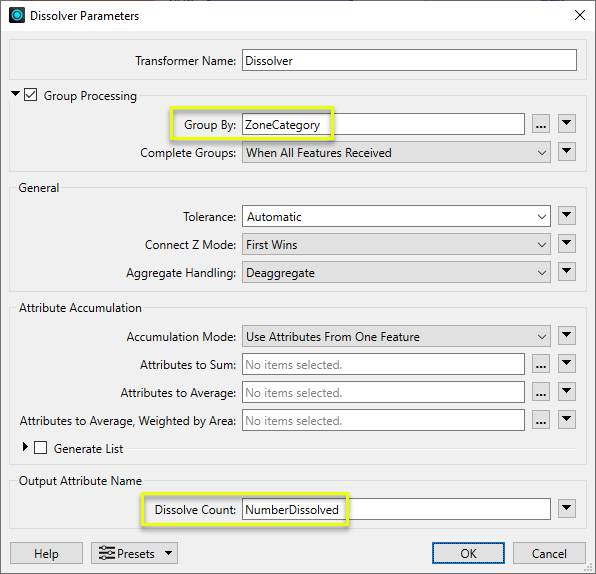Click the arrow menu beside Group By

coord(567,124)
